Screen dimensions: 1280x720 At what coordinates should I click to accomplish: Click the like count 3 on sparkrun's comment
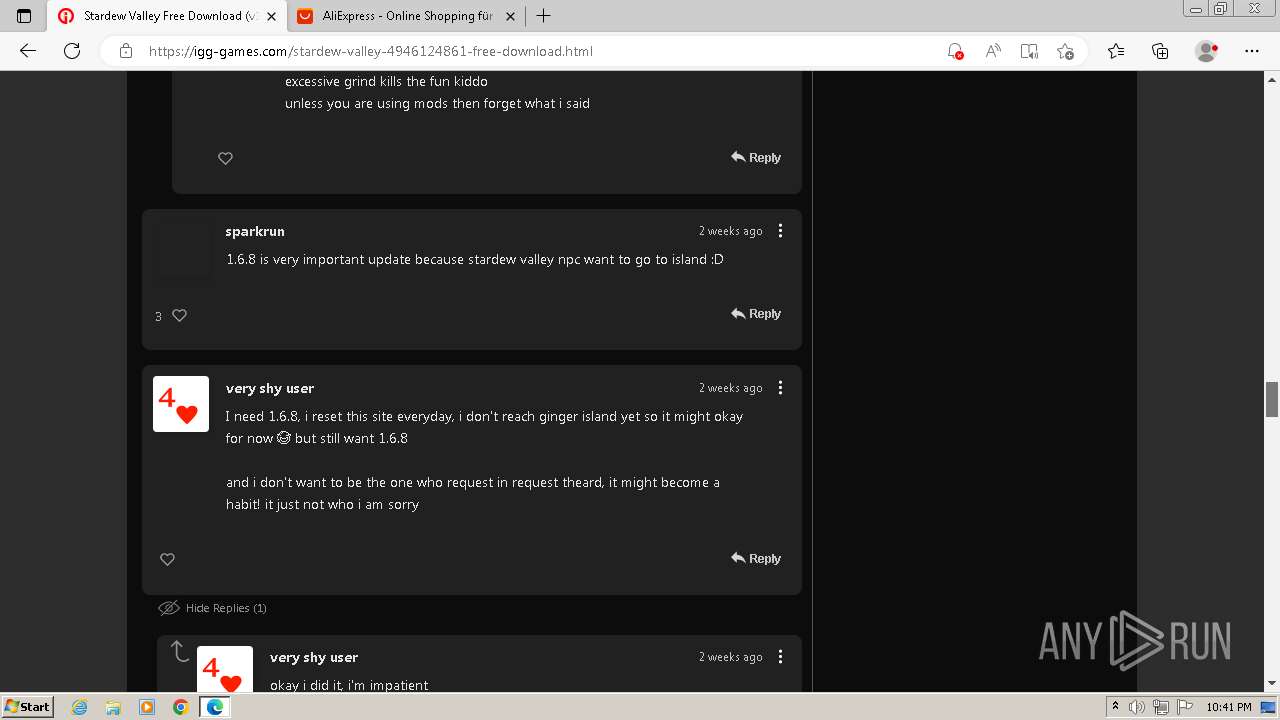158,316
